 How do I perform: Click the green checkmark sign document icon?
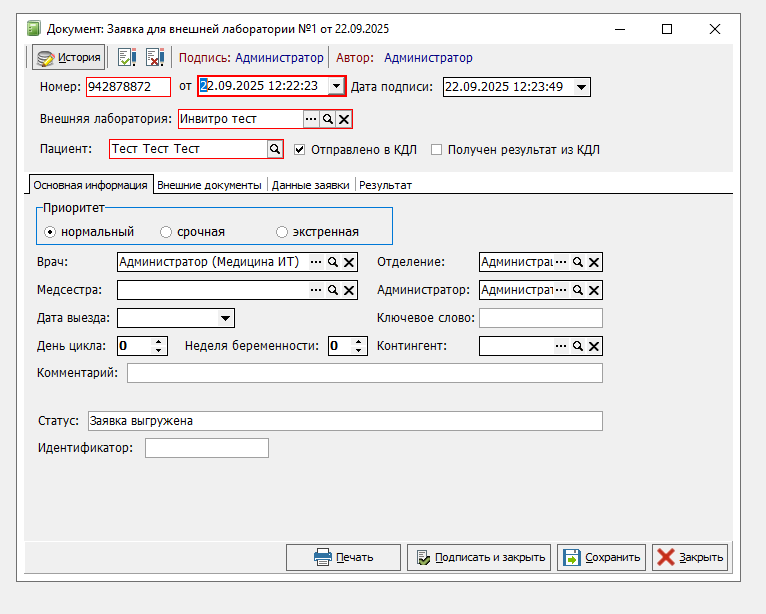[127, 58]
